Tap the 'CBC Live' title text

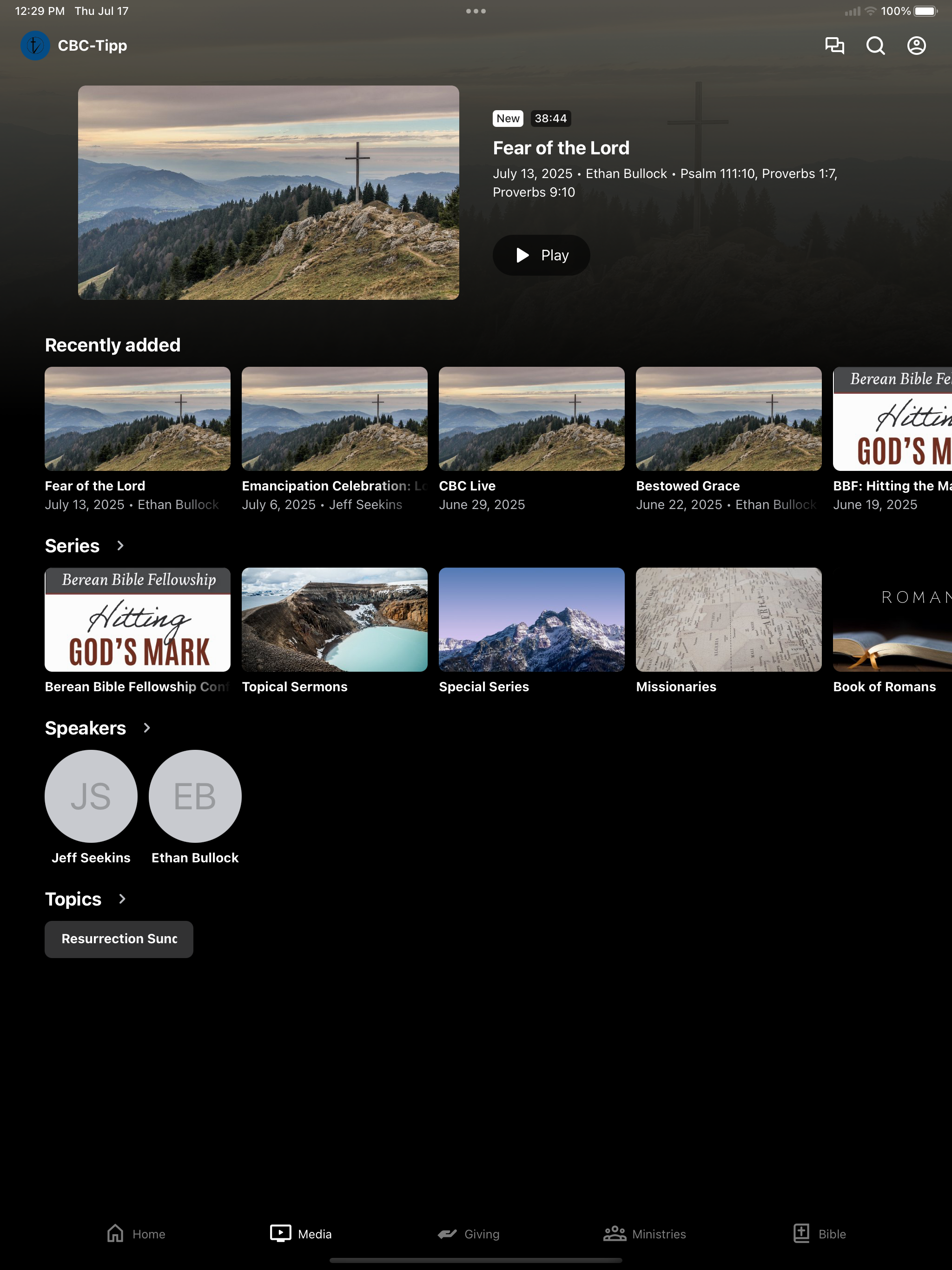click(467, 486)
